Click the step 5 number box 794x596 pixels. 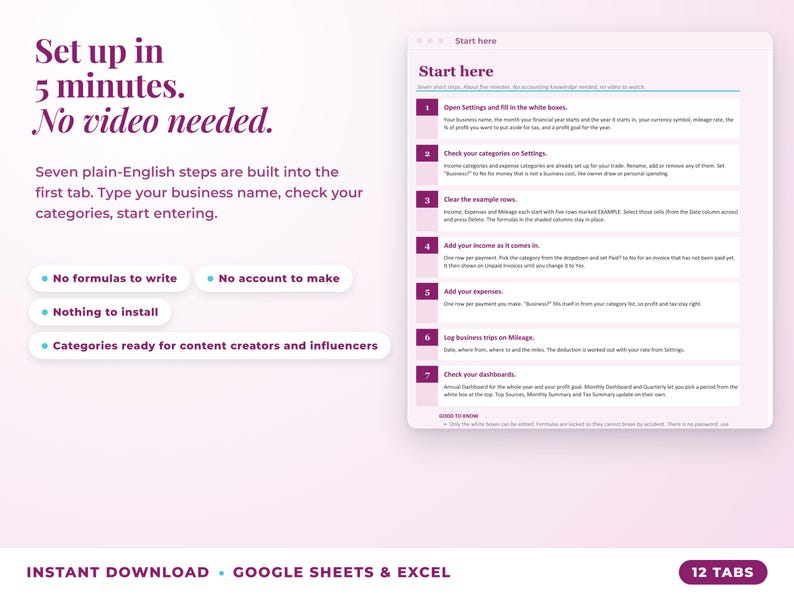tap(427, 292)
